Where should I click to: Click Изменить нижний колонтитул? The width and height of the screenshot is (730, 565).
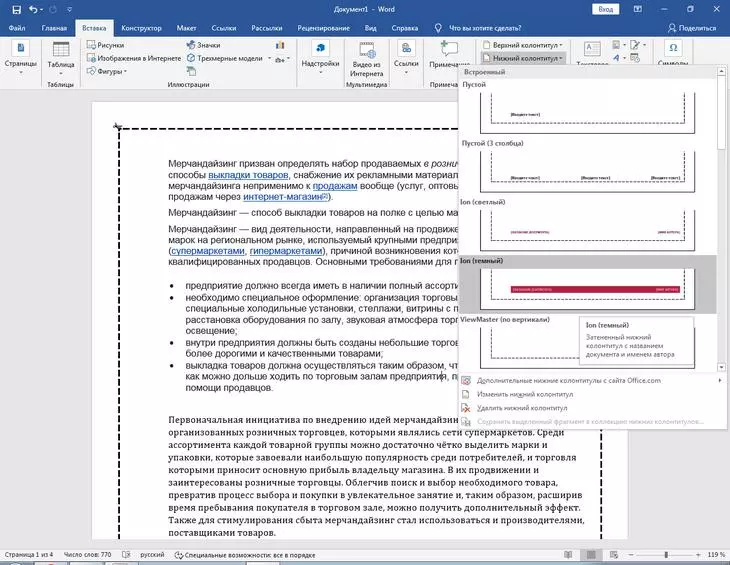click(x=526, y=394)
